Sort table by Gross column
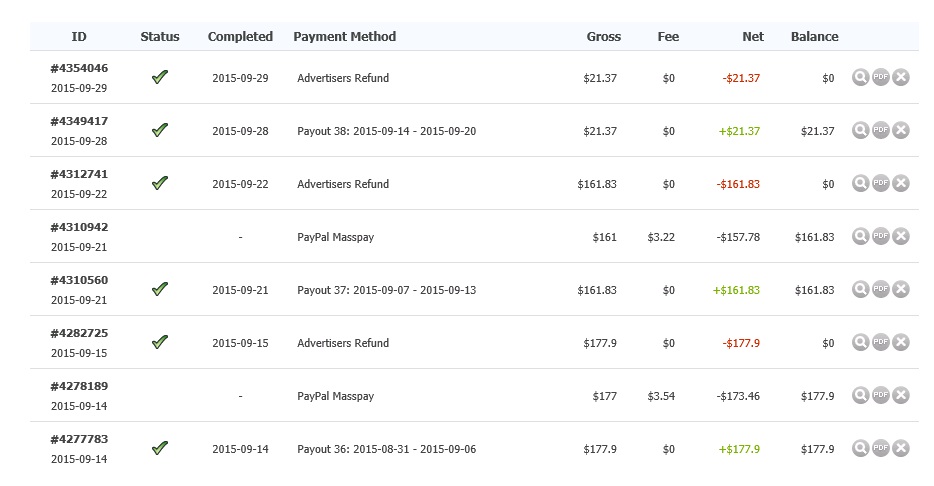 603,37
